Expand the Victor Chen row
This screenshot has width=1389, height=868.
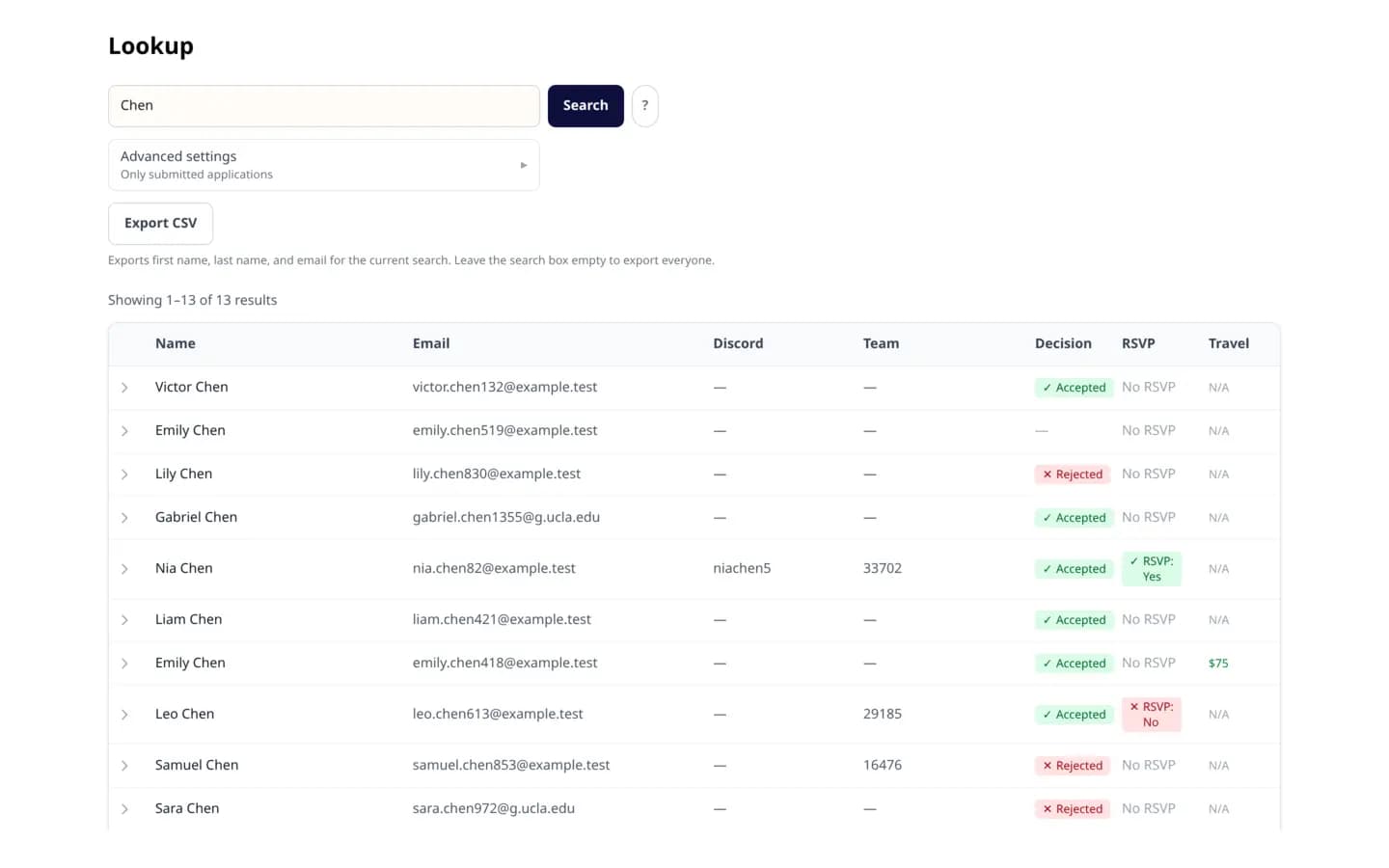[124, 388]
